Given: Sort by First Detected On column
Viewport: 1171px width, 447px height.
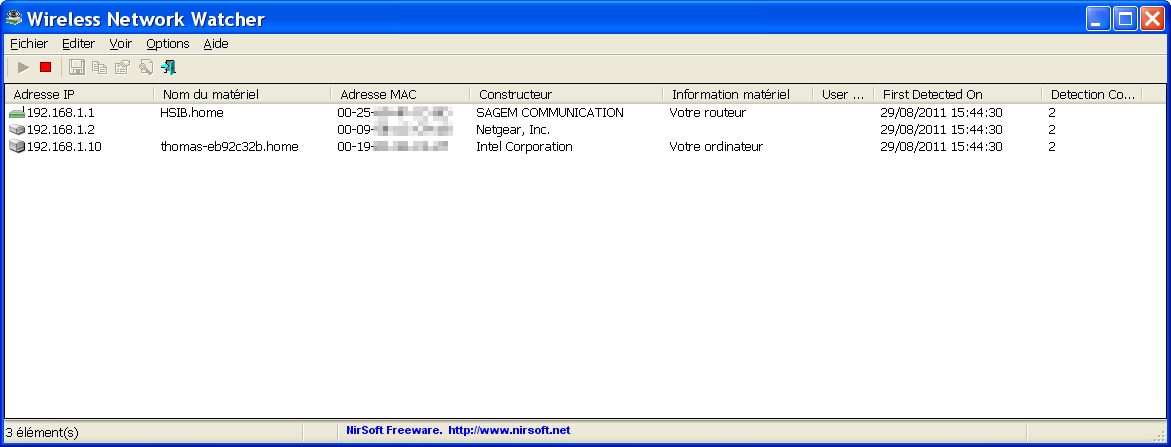Looking at the screenshot, I should 957,94.
